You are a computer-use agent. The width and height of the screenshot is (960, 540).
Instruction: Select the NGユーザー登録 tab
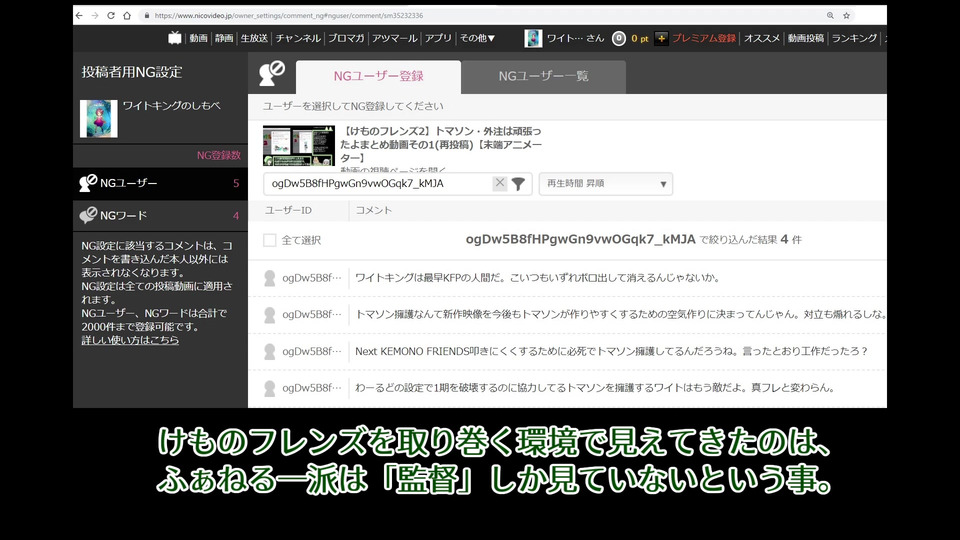(378, 77)
